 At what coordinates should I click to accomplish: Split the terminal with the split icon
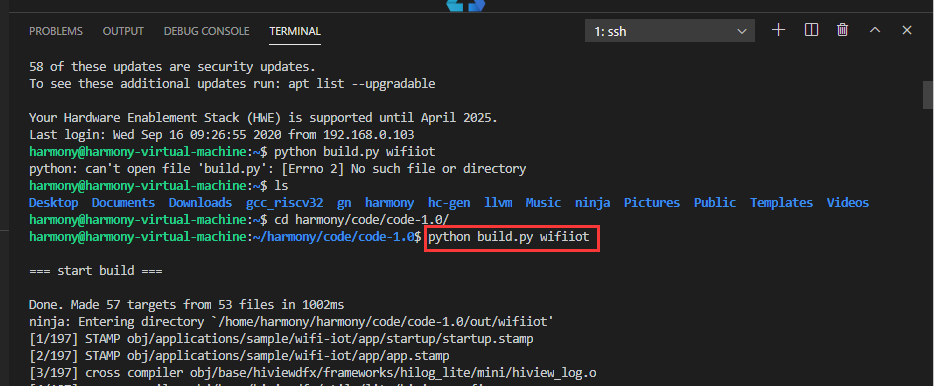(811, 30)
